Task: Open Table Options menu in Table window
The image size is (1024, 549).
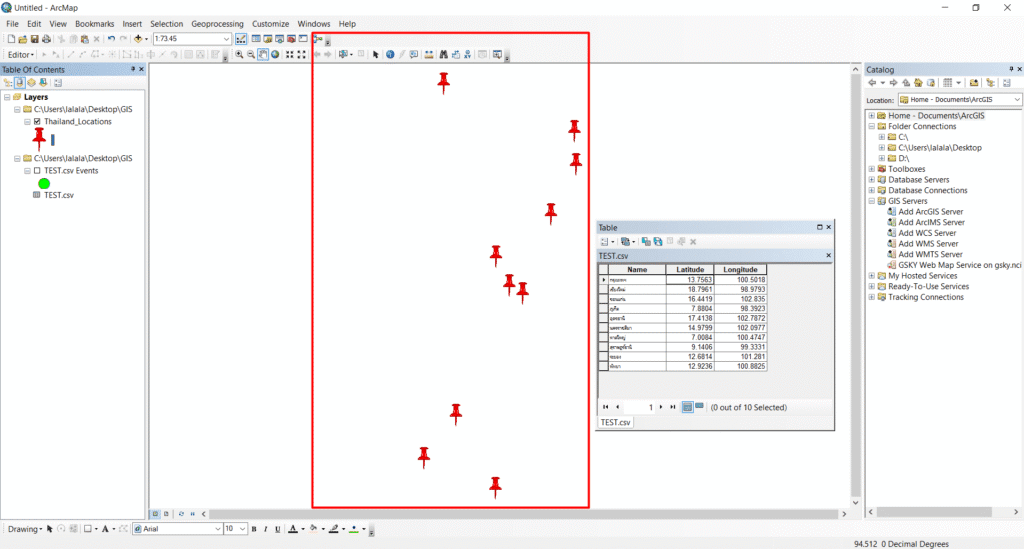Action: point(607,242)
